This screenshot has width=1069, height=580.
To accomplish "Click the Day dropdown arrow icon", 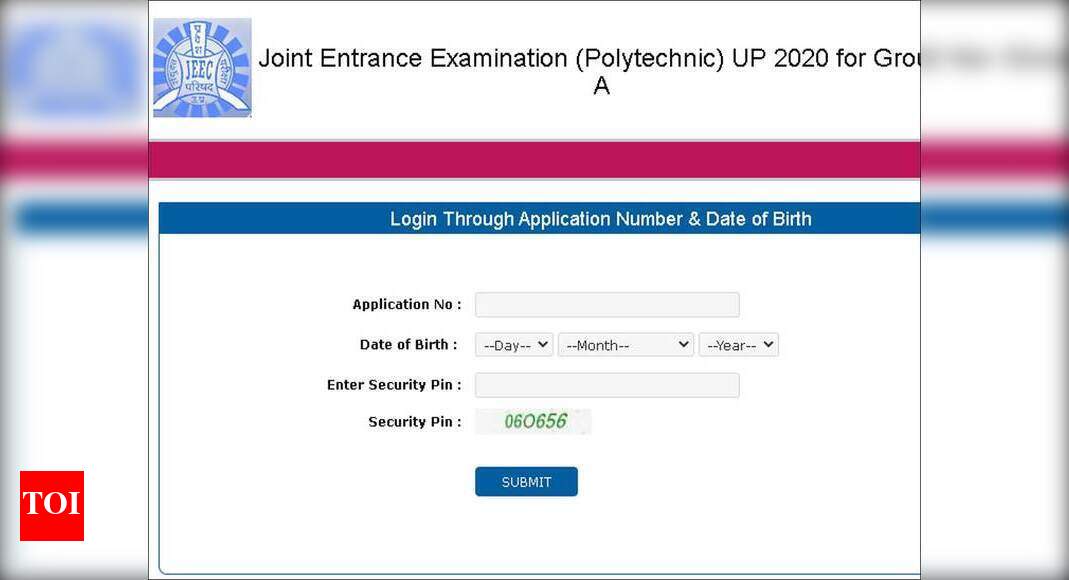I will pyautogui.click(x=541, y=344).
